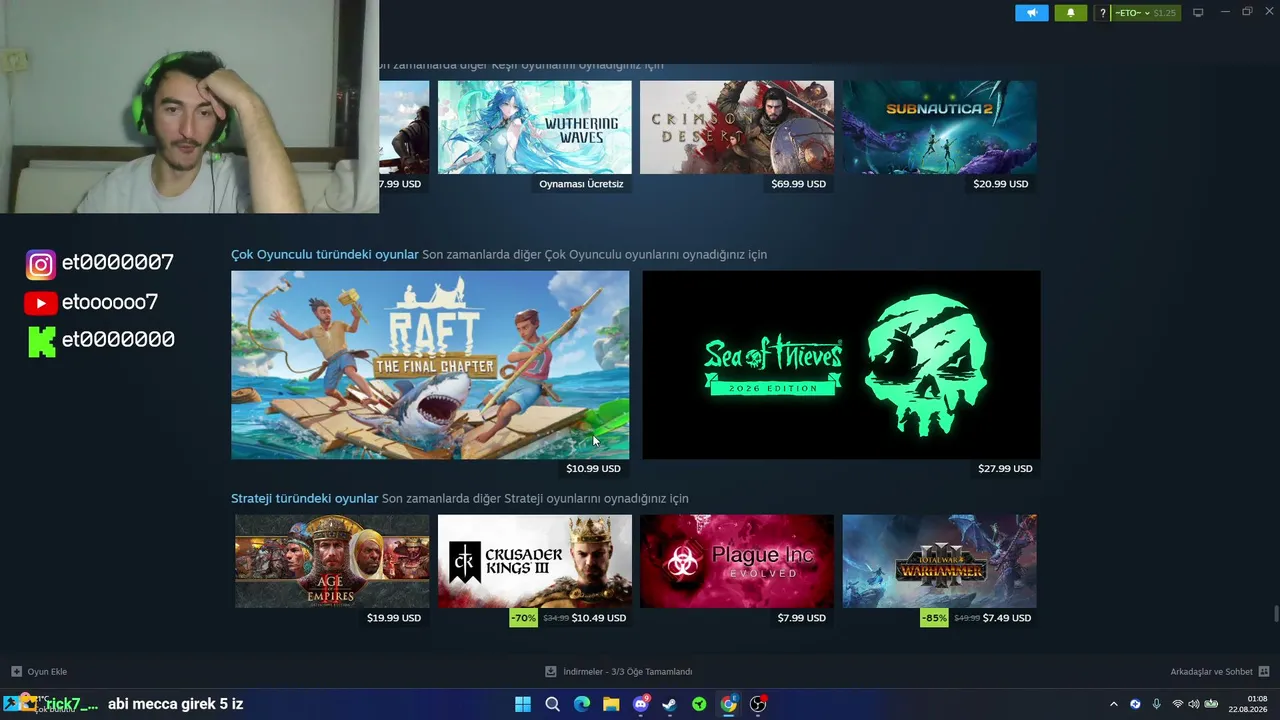
Task: Click the friends icon beside 'Arkadaşlar ve Sohbet'
Action: pos(1264,672)
